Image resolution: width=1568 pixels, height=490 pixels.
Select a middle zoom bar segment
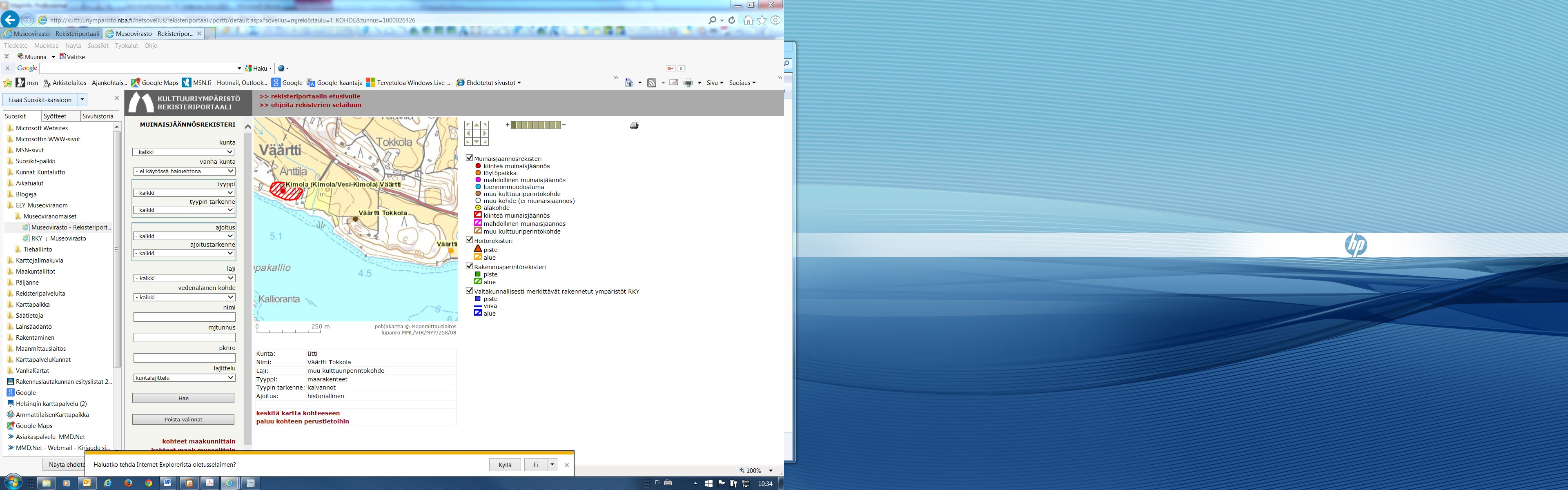[x=536, y=125]
